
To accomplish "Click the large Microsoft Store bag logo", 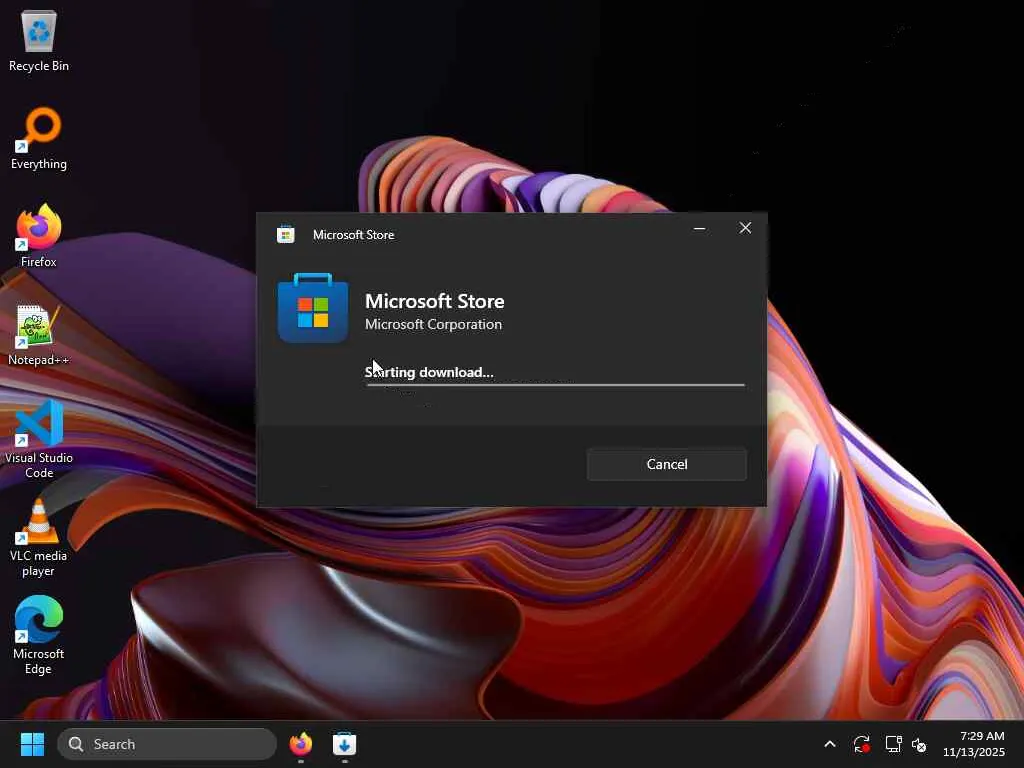I will point(313,308).
